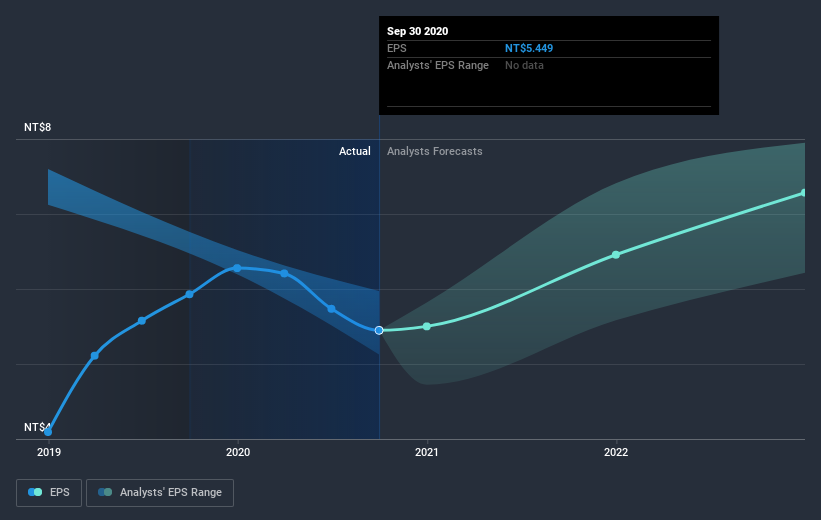821x520 pixels.
Task: Click the 2019 x-axis label
Action: coord(48,452)
